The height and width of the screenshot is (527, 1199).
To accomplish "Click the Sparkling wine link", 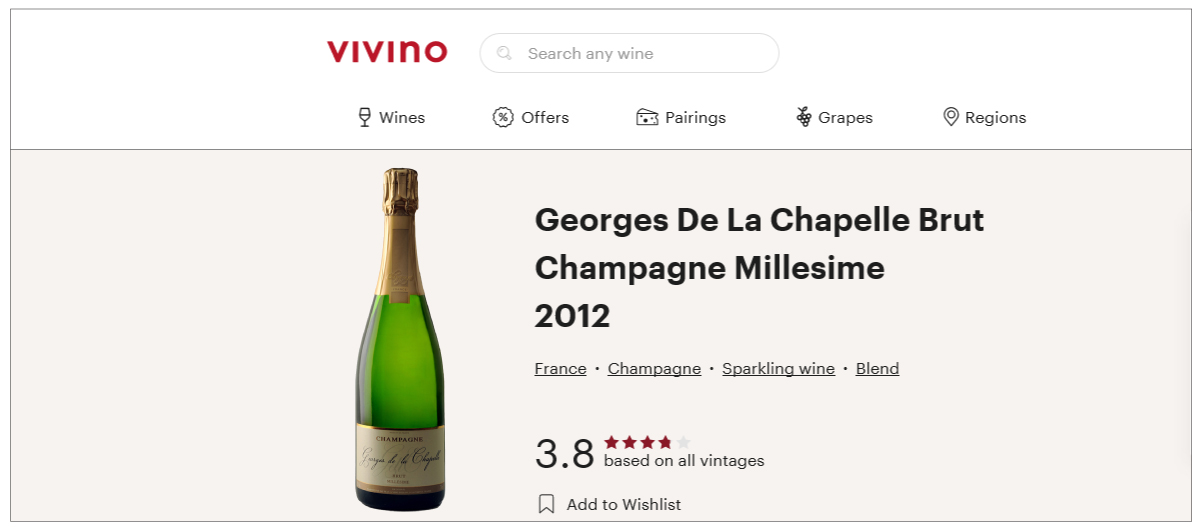I will (x=778, y=369).
